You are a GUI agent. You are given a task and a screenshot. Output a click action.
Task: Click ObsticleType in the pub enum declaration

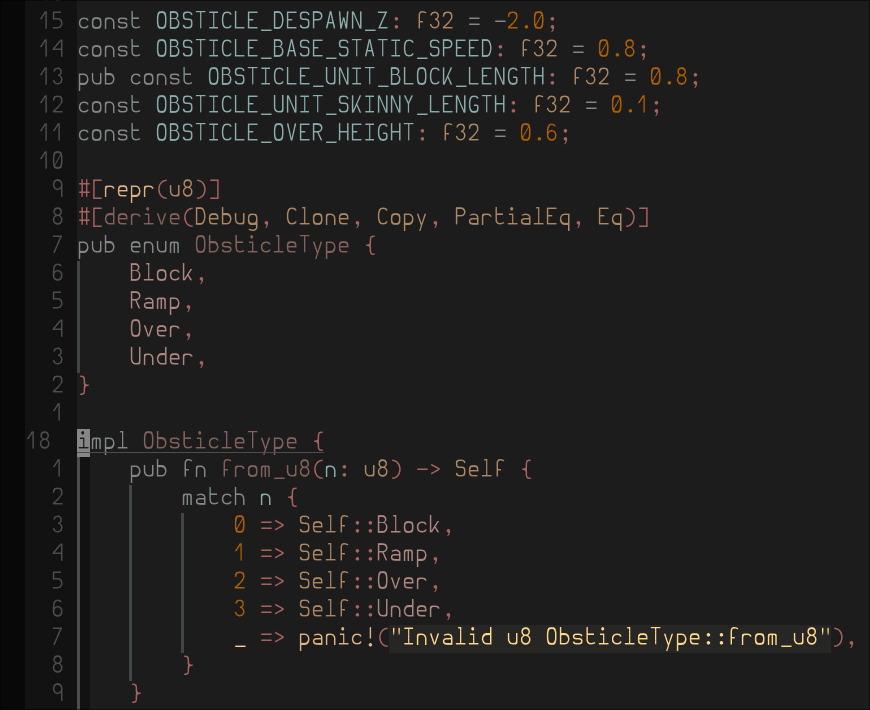click(272, 245)
